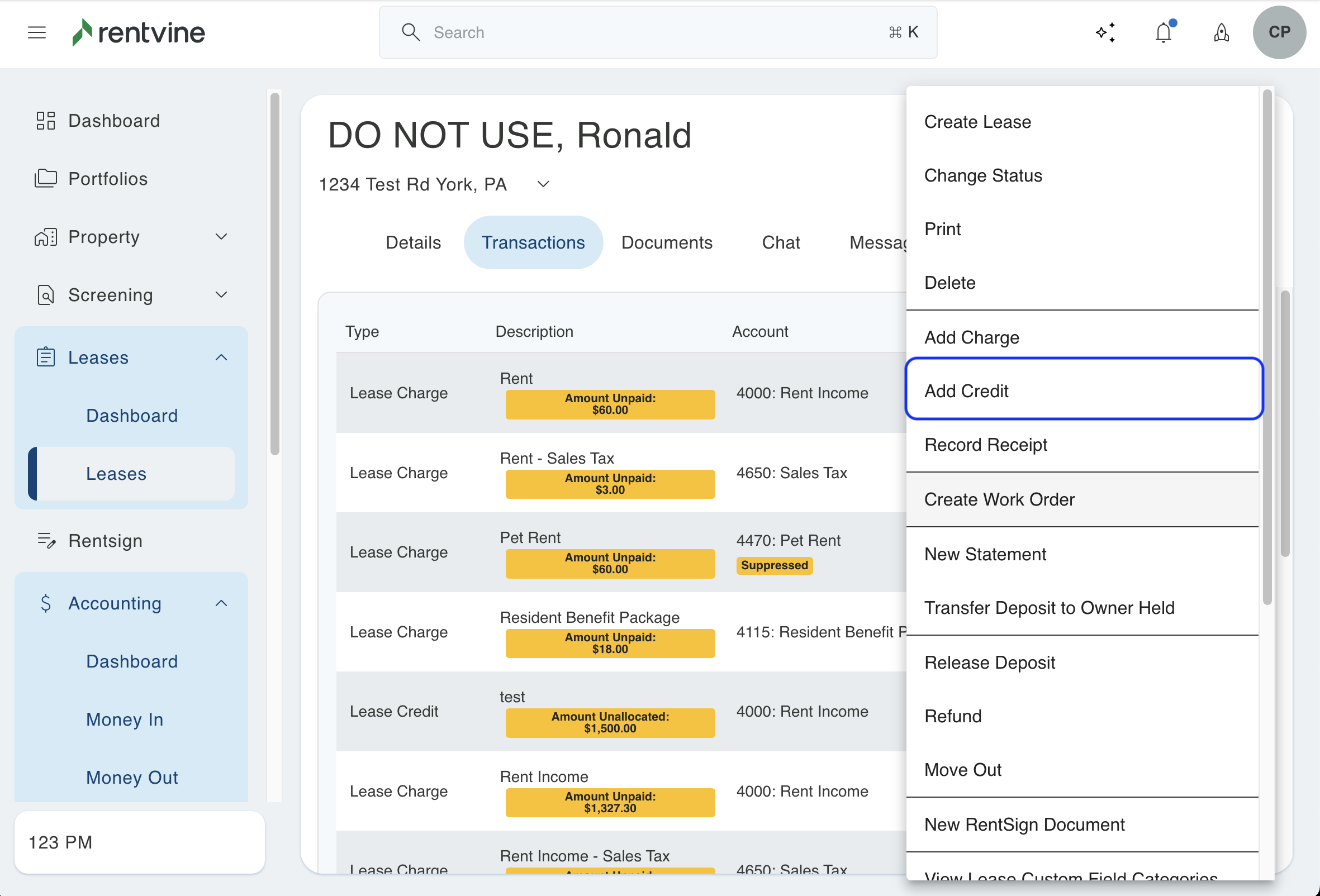The height and width of the screenshot is (896, 1320).
Task: Open the AI sparkle assistant icon
Action: tap(1105, 32)
